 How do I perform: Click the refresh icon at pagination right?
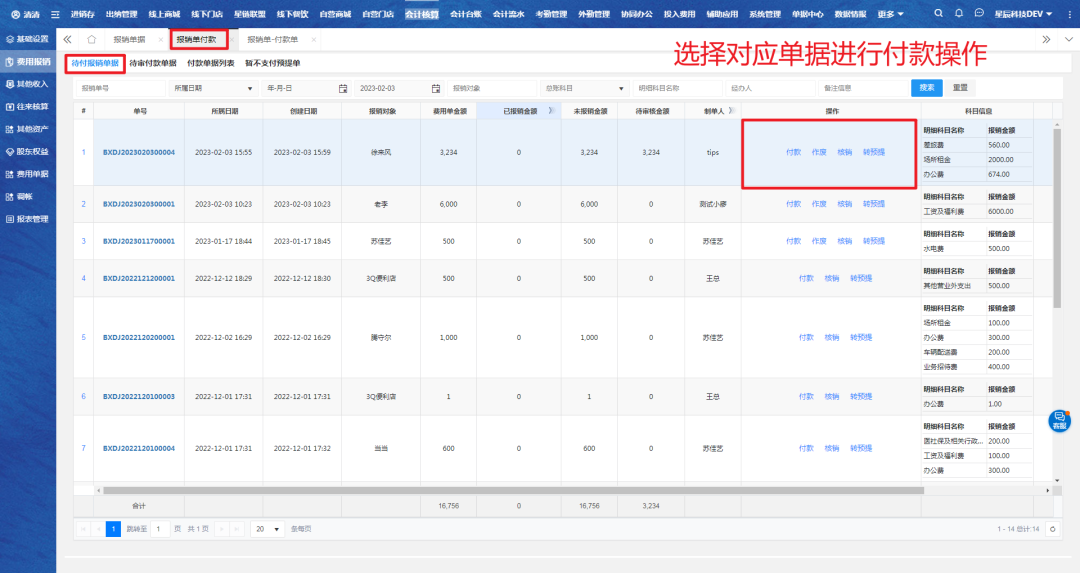tap(1053, 529)
